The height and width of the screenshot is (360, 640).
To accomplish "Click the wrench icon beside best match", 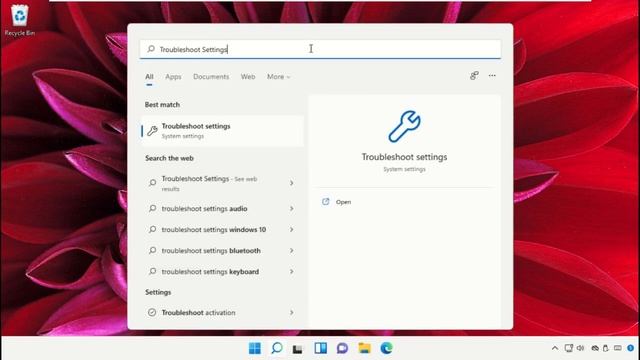I will click(152, 131).
